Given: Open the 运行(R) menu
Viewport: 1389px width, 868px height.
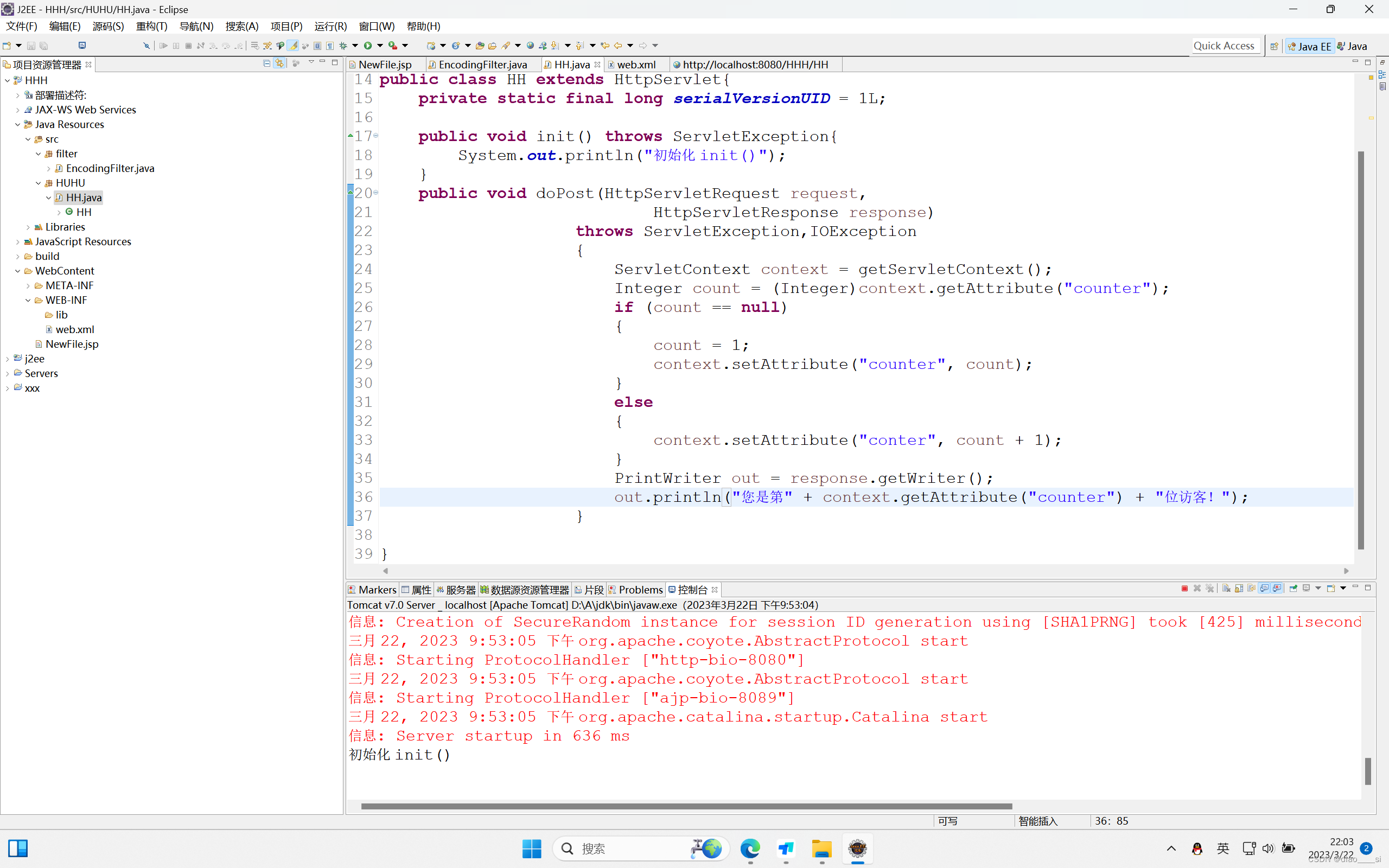Looking at the screenshot, I should tap(330, 27).
